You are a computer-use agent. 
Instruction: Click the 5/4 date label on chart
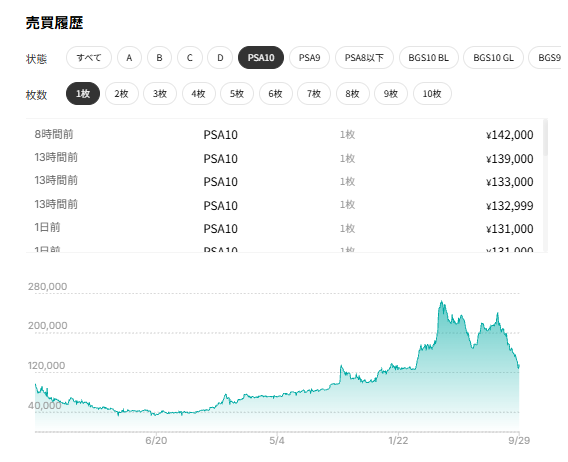coord(277,441)
